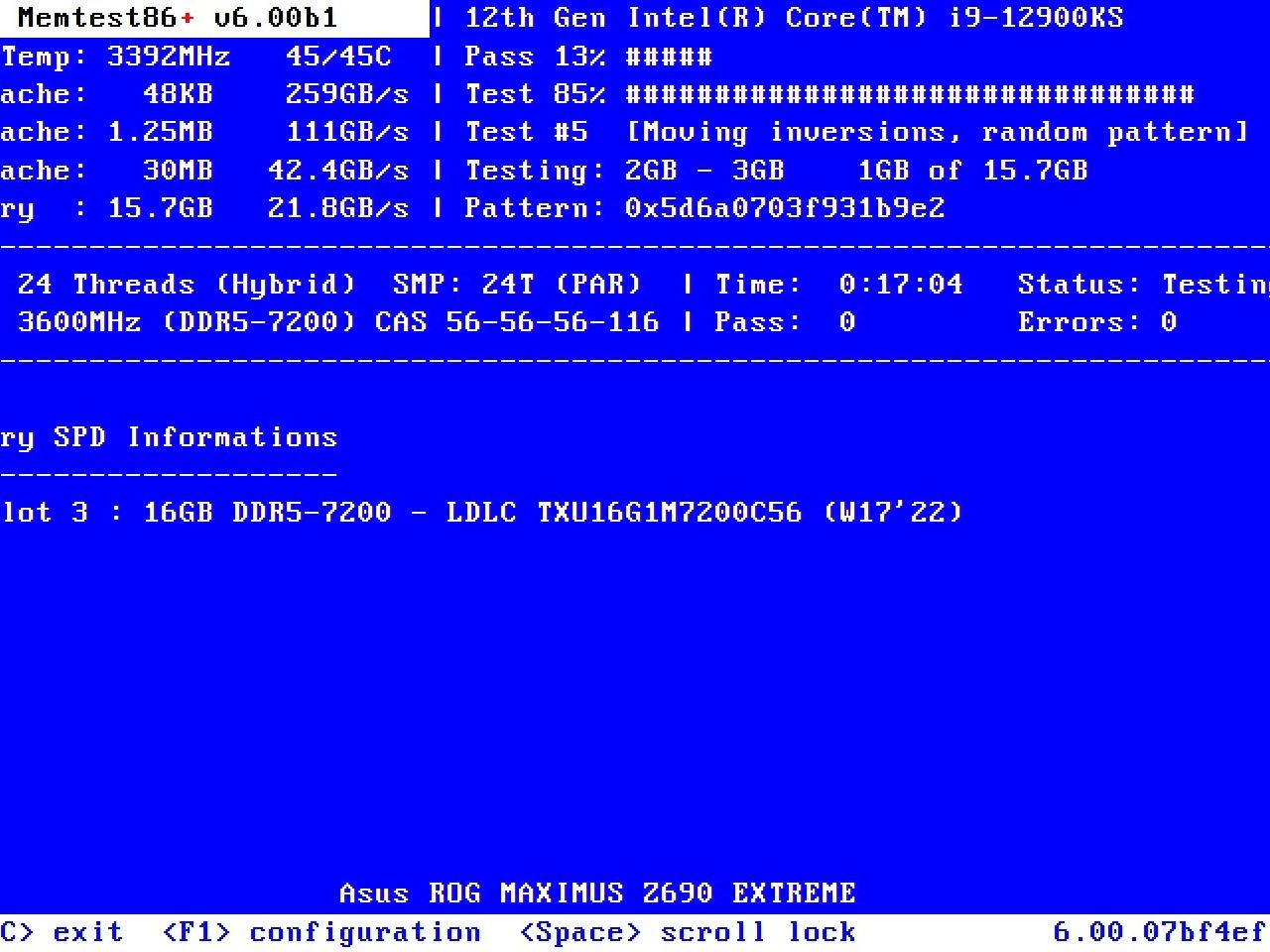
Task: Click the Status: Testing indicator
Action: (1144, 285)
